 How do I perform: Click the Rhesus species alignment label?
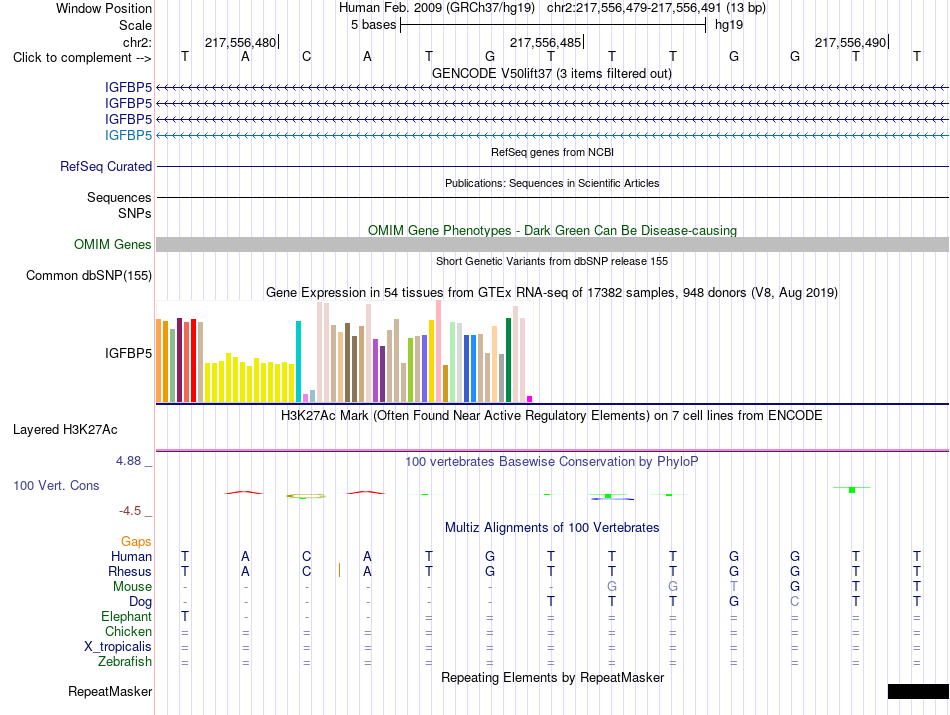click(130, 571)
